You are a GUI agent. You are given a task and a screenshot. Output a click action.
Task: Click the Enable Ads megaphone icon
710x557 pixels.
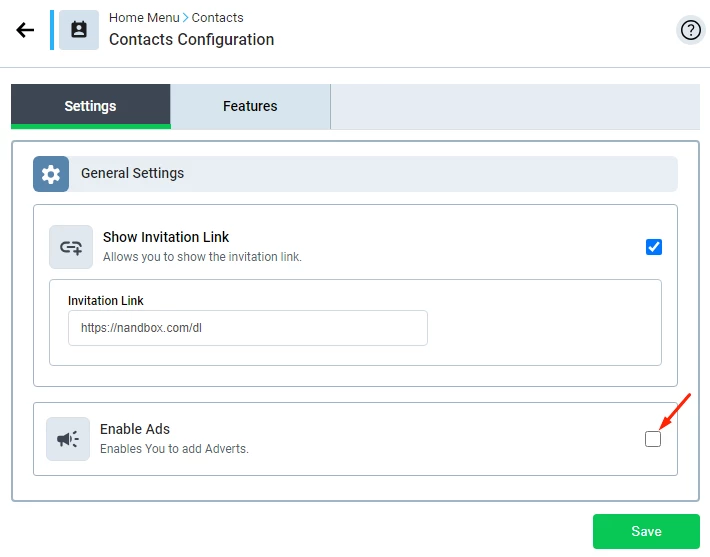68,439
